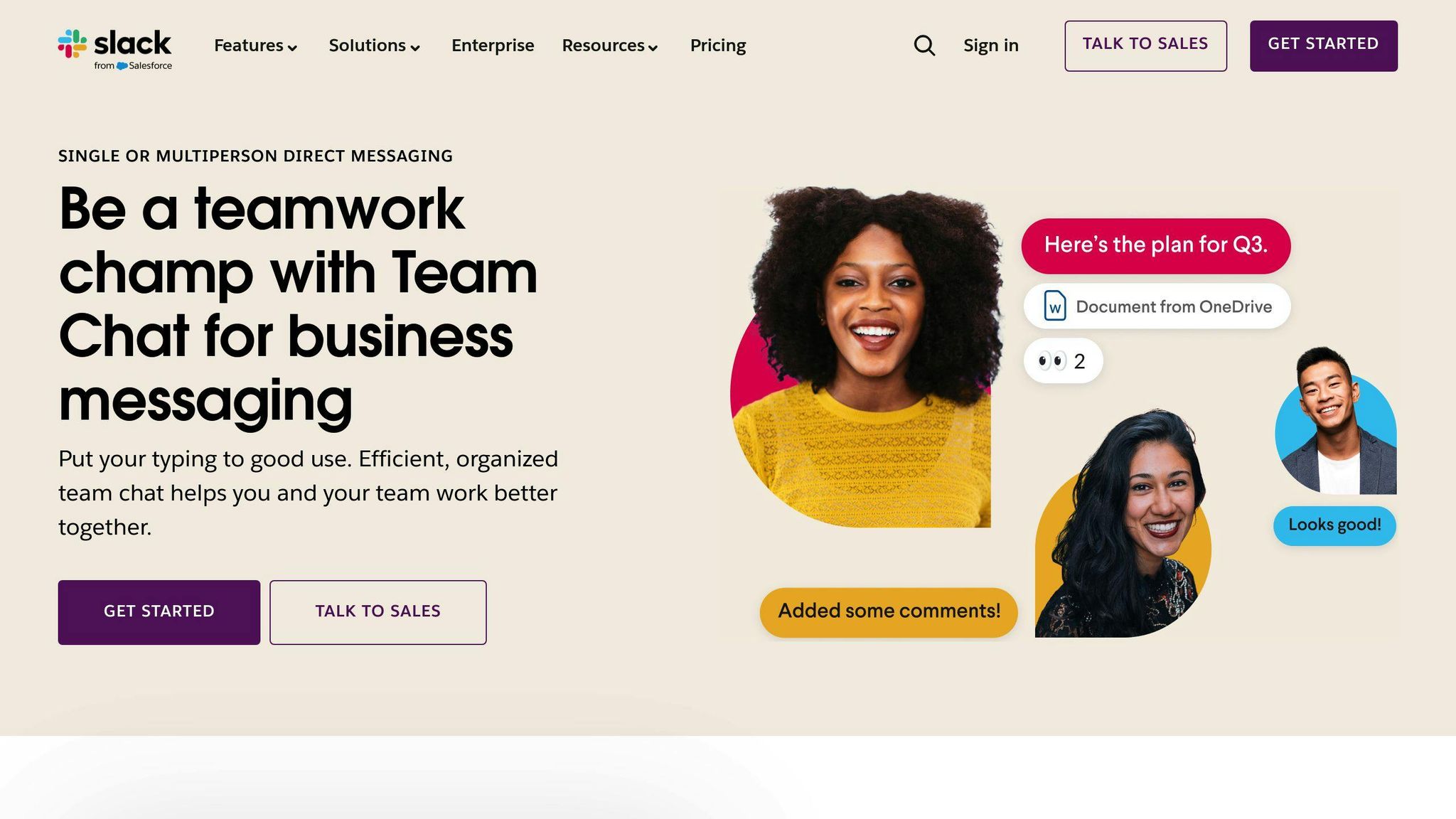This screenshot has height=819, width=1456.
Task: Expand the Features chevron arrow
Action: coord(292,48)
